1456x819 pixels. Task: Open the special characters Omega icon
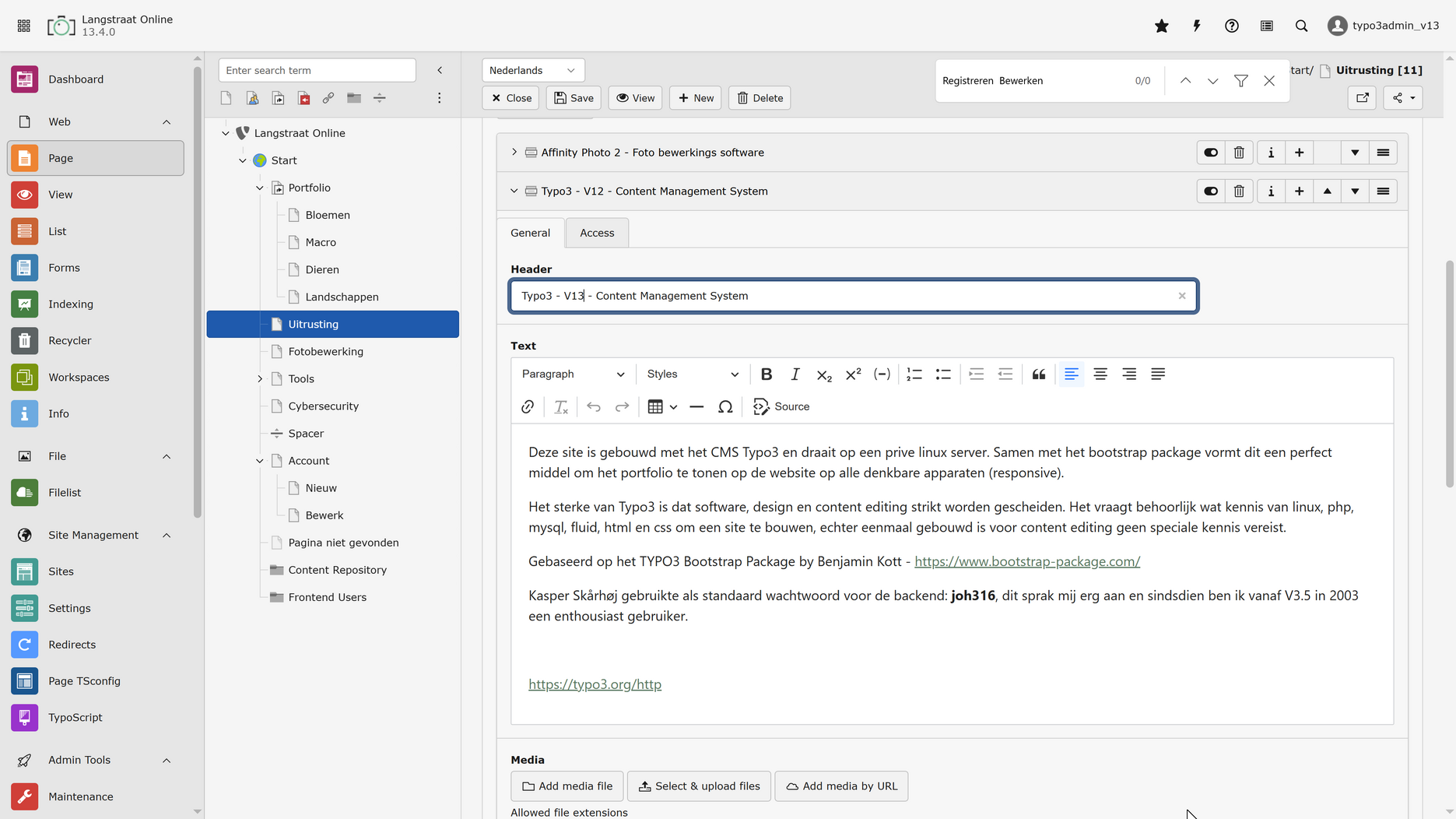point(724,407)
